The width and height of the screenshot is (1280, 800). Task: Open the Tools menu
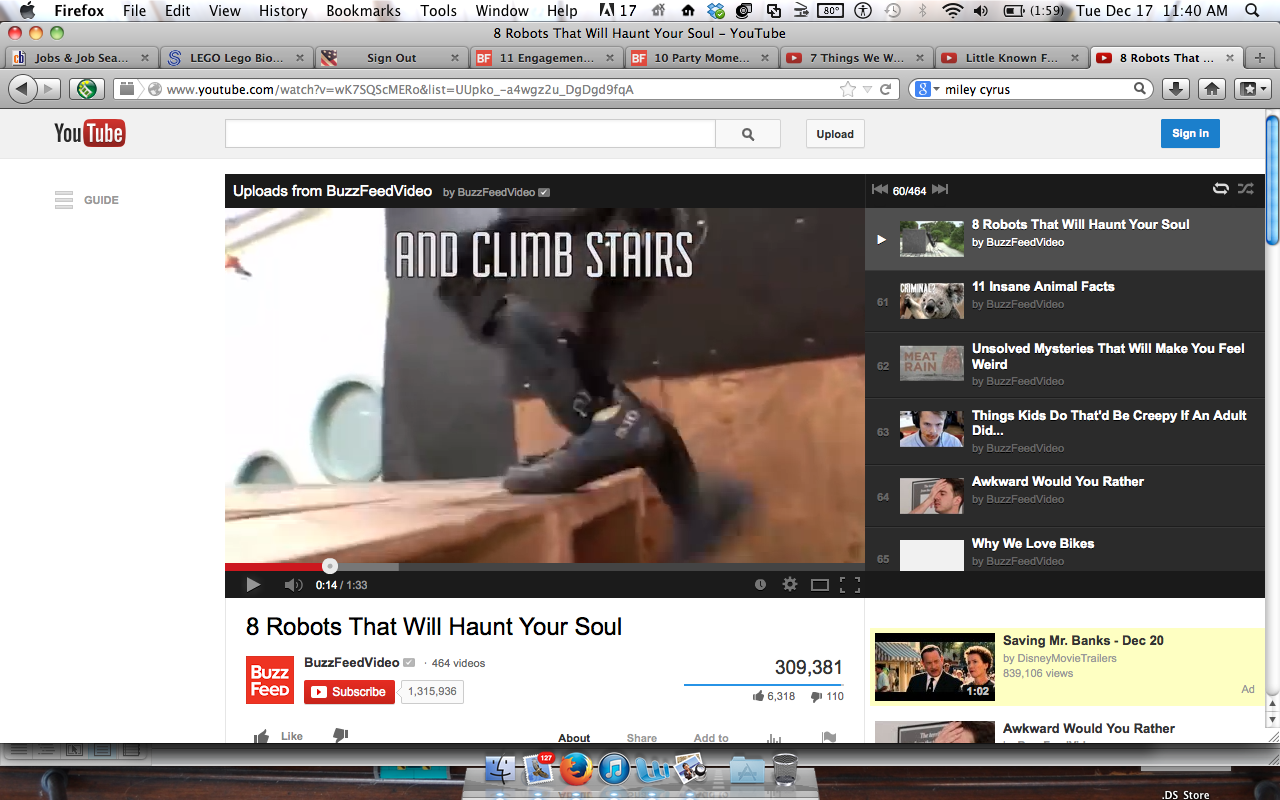(x=438, y=11)
